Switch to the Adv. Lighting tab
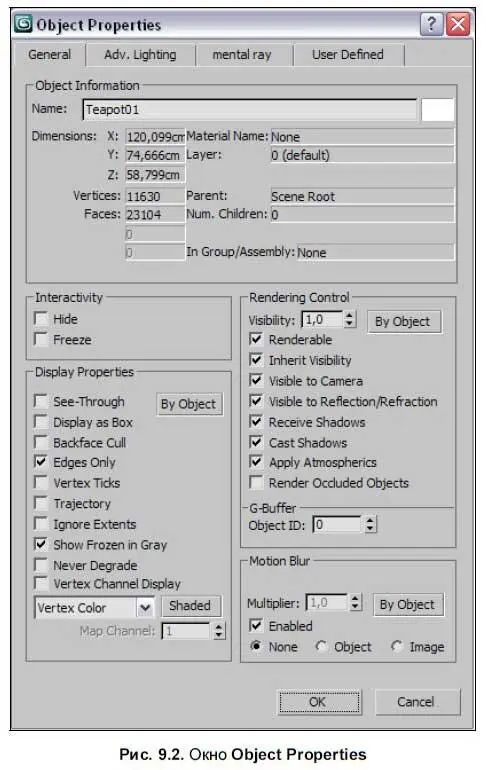 140,55
